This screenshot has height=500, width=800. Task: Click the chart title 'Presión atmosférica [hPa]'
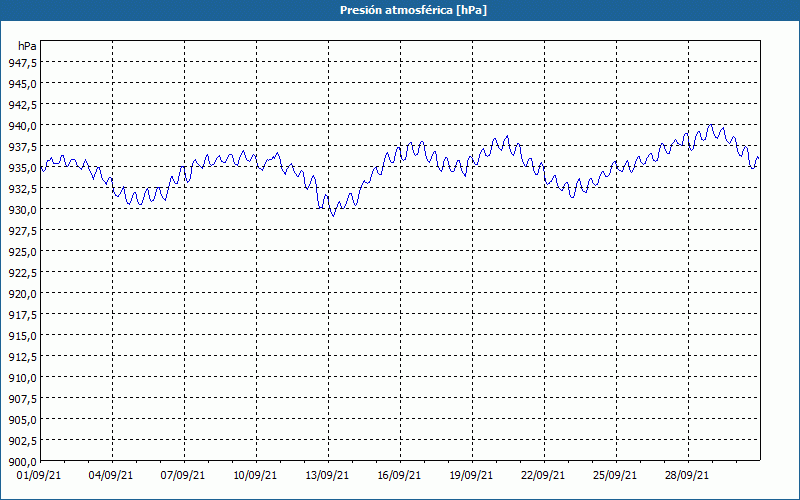[x=413, y=10]
